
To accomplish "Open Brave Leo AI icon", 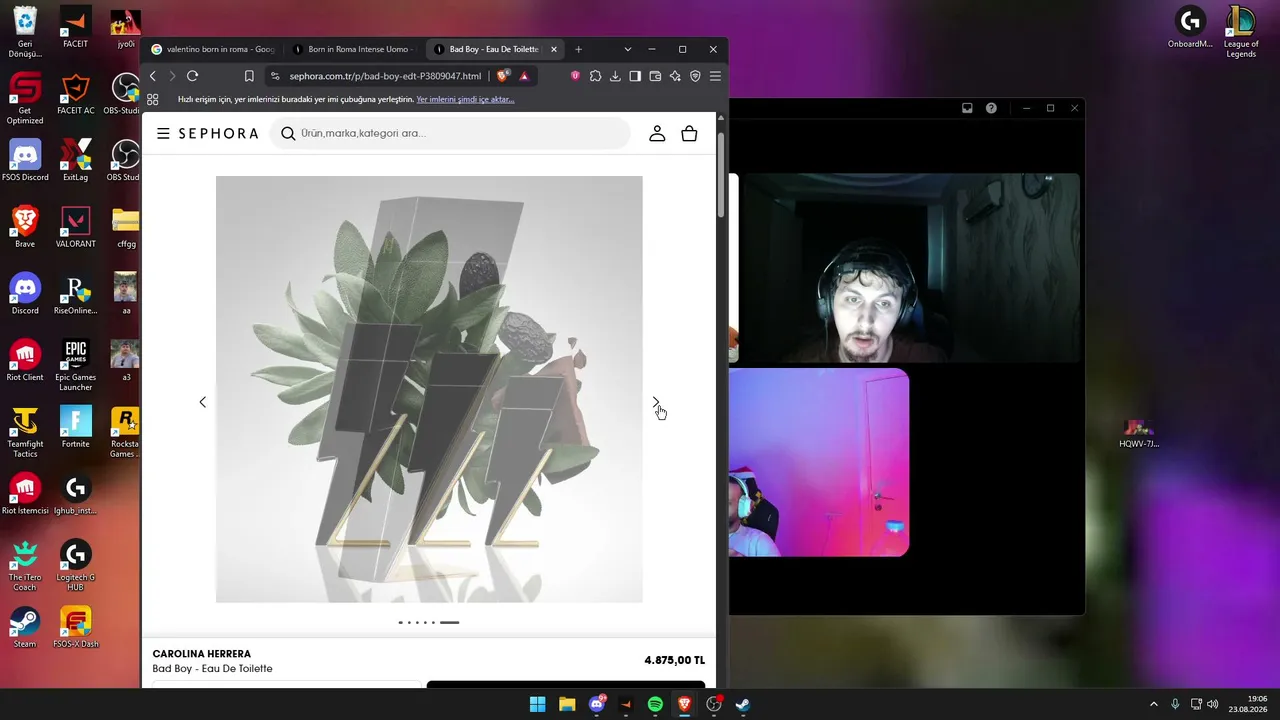I will [675, 76].
